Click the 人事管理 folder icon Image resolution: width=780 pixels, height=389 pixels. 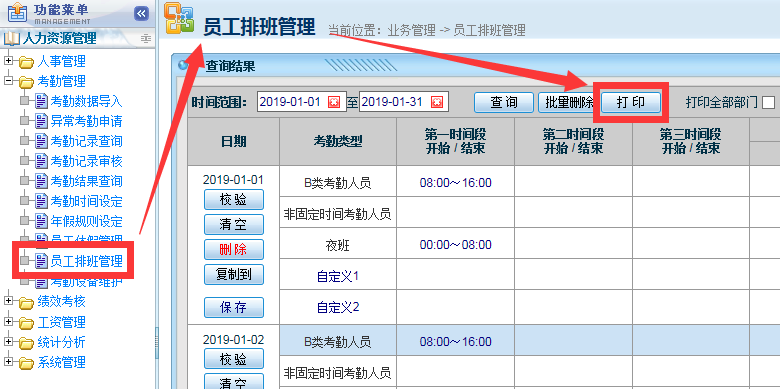pos(26,62)
